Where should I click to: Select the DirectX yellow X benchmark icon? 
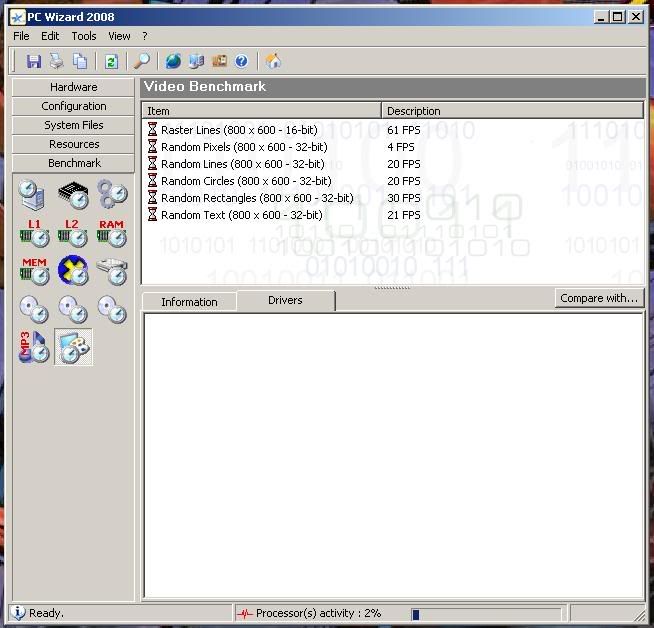coord(73,270)
